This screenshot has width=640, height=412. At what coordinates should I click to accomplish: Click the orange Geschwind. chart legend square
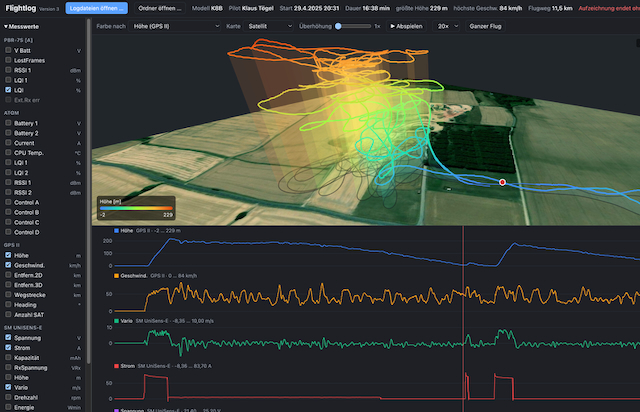coord(116,276)
